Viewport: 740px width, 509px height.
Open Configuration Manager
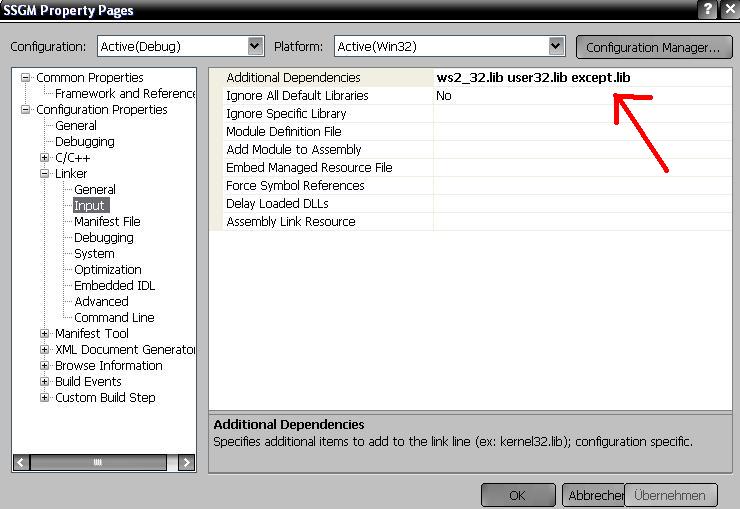(652, 47)
